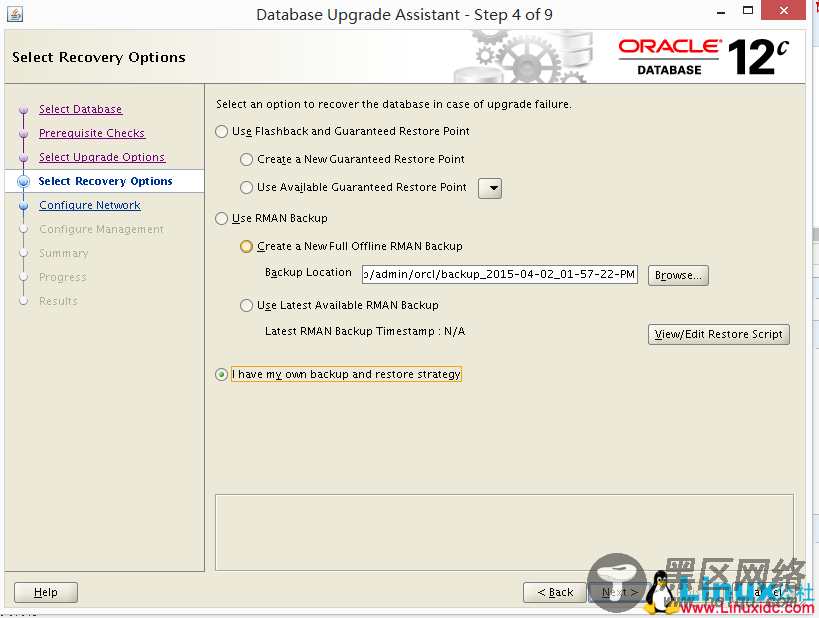Choose Create a New Full Offline RMAN Backup
This screenshot has width=819, height=618.
pos(247,247)
